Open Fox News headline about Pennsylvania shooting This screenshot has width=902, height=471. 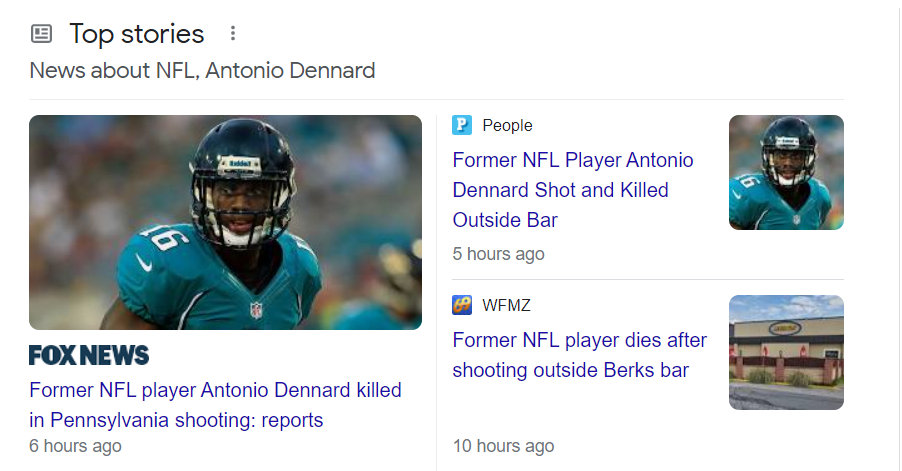pyautogui.click(x=215, y=405)
